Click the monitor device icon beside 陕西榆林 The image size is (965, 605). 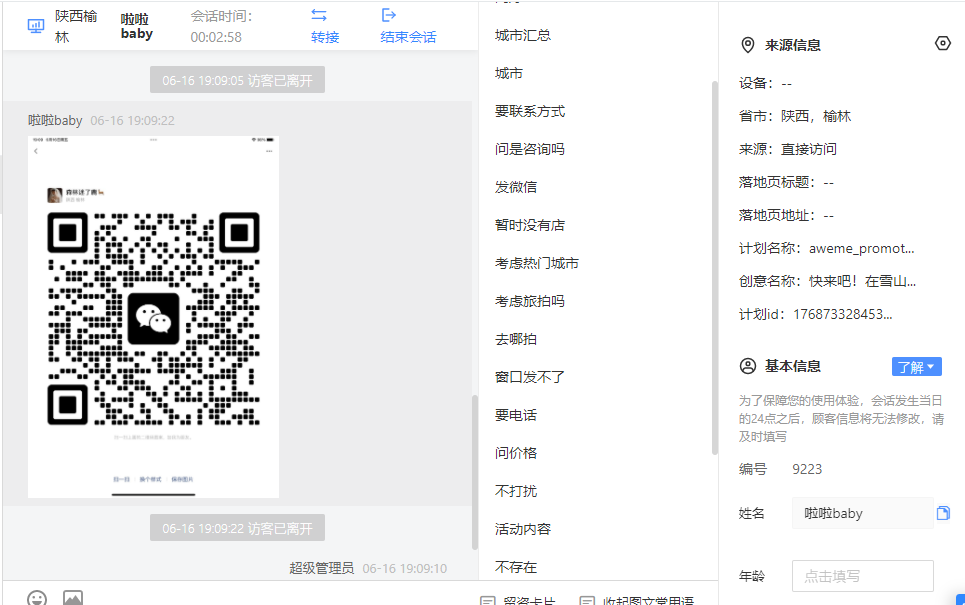tap(36, 26)
